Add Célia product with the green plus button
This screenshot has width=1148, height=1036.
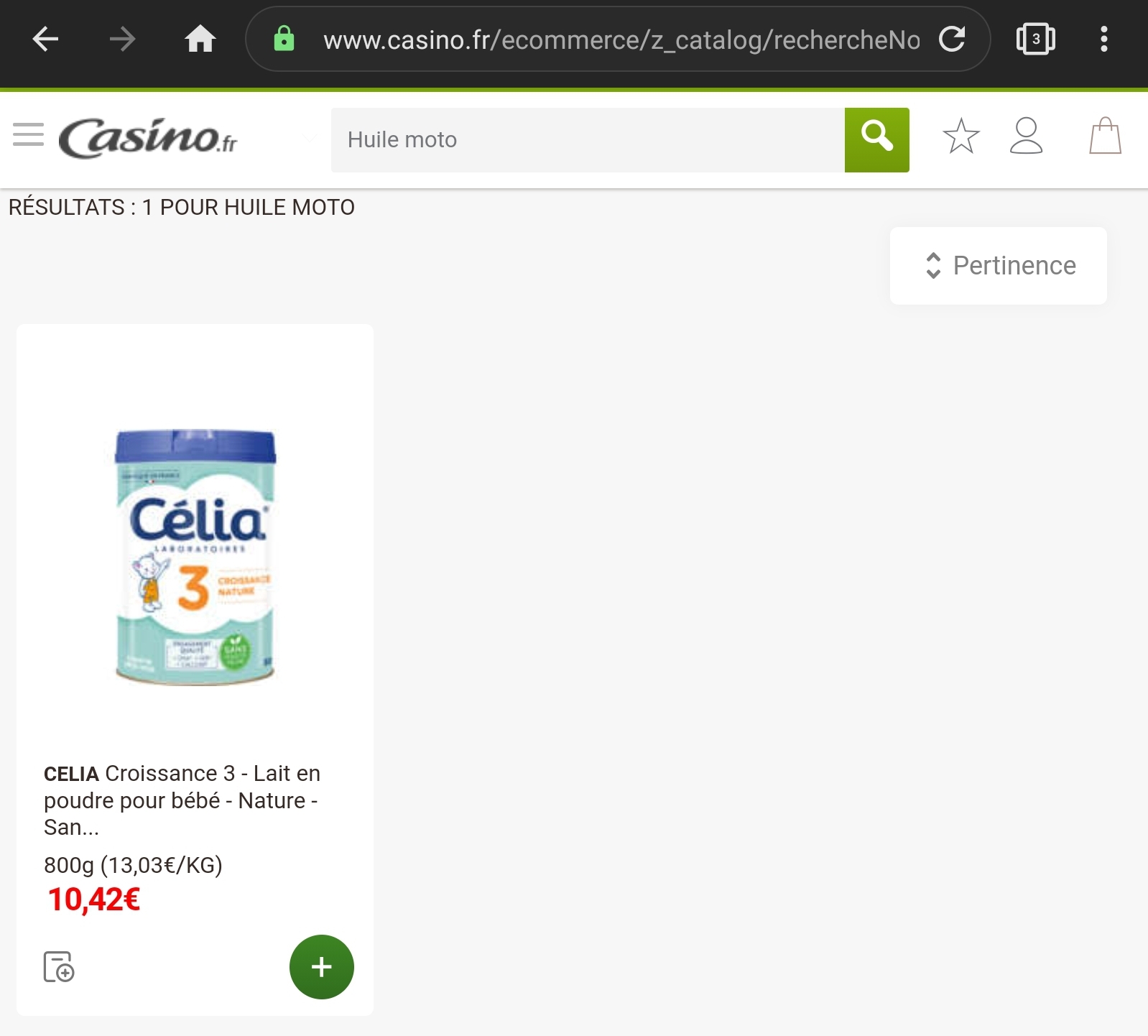tap(322, 967)
